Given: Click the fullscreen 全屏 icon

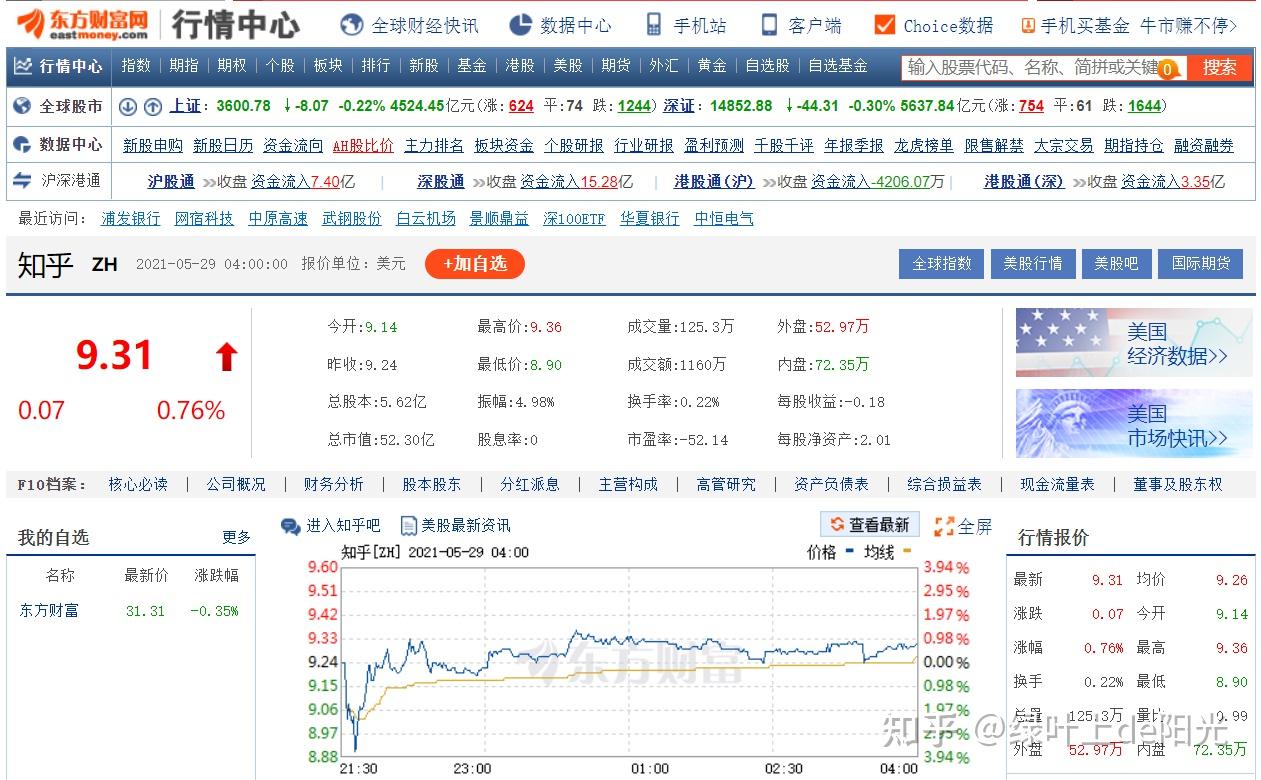Looking at the screenshot, I should pyautogui.click(x=944, y=526).
